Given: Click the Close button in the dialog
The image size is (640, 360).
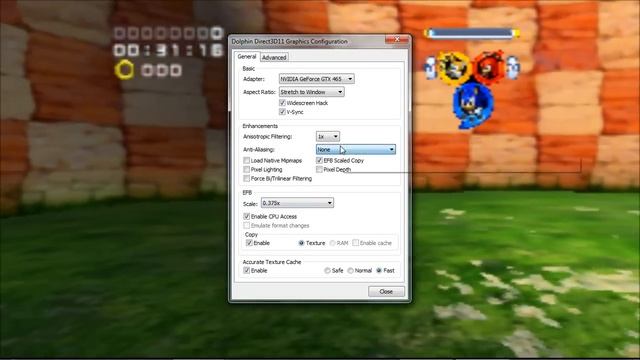Looking at the screenshot, I should point(386,291).
